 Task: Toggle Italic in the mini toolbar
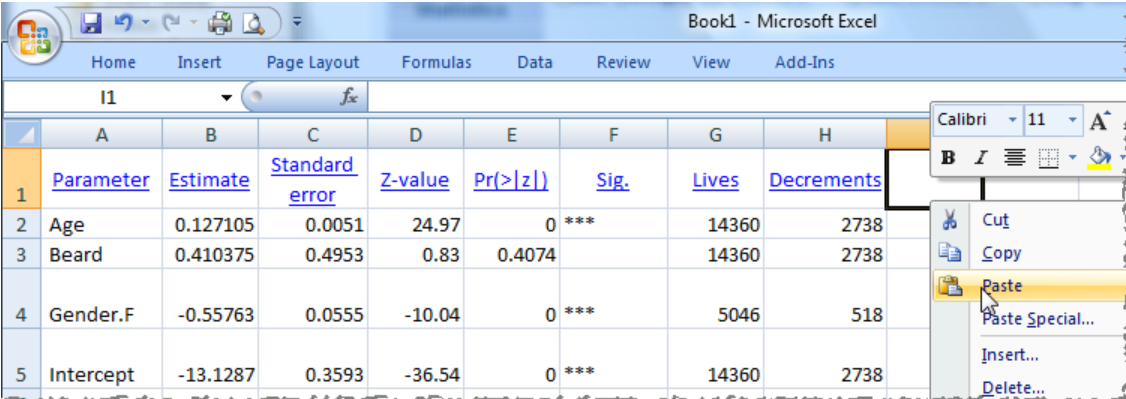(x=981, y=157)
